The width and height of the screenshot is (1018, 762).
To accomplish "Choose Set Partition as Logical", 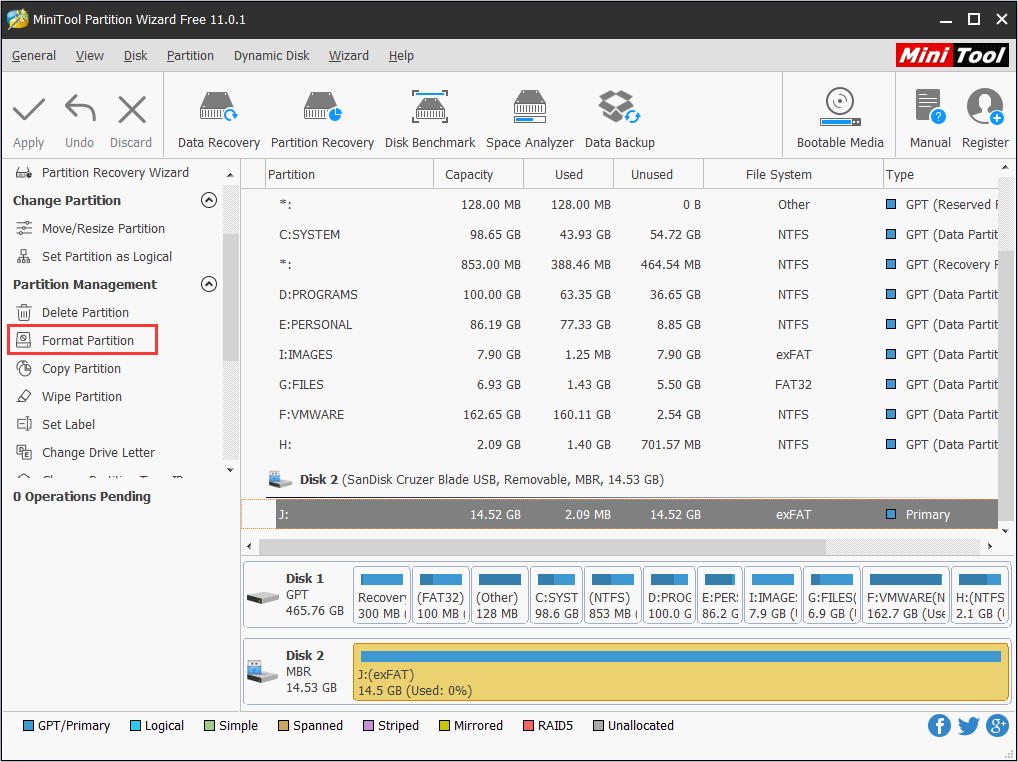I will click(x=106, y=256).
